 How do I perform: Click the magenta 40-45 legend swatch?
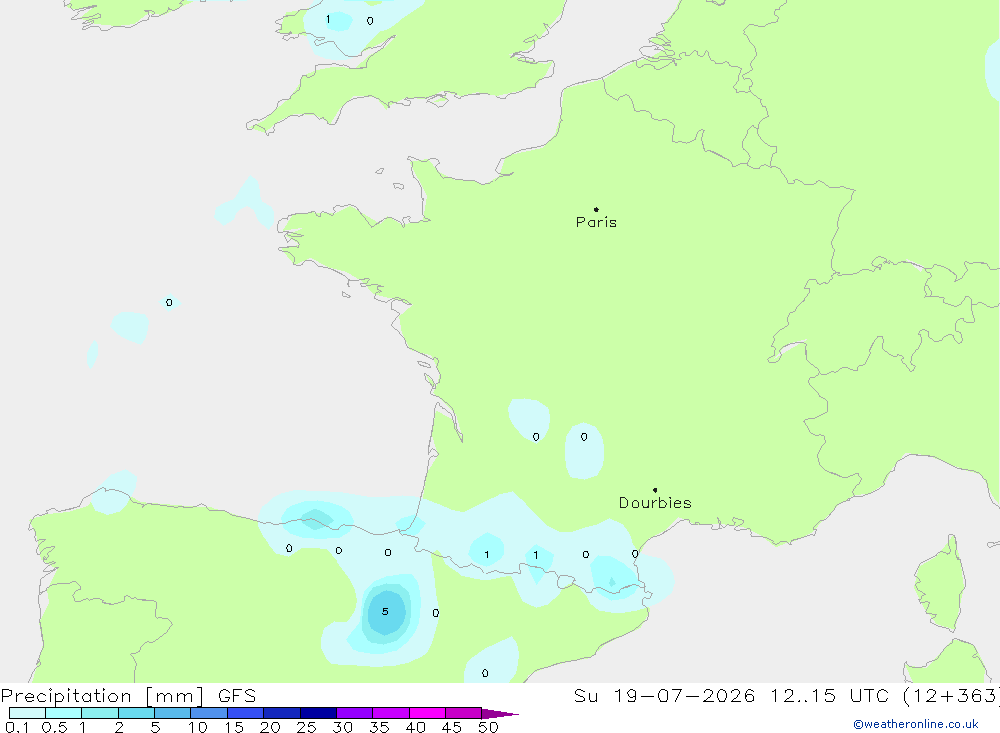pyautogui.click(x=427, y=713)
